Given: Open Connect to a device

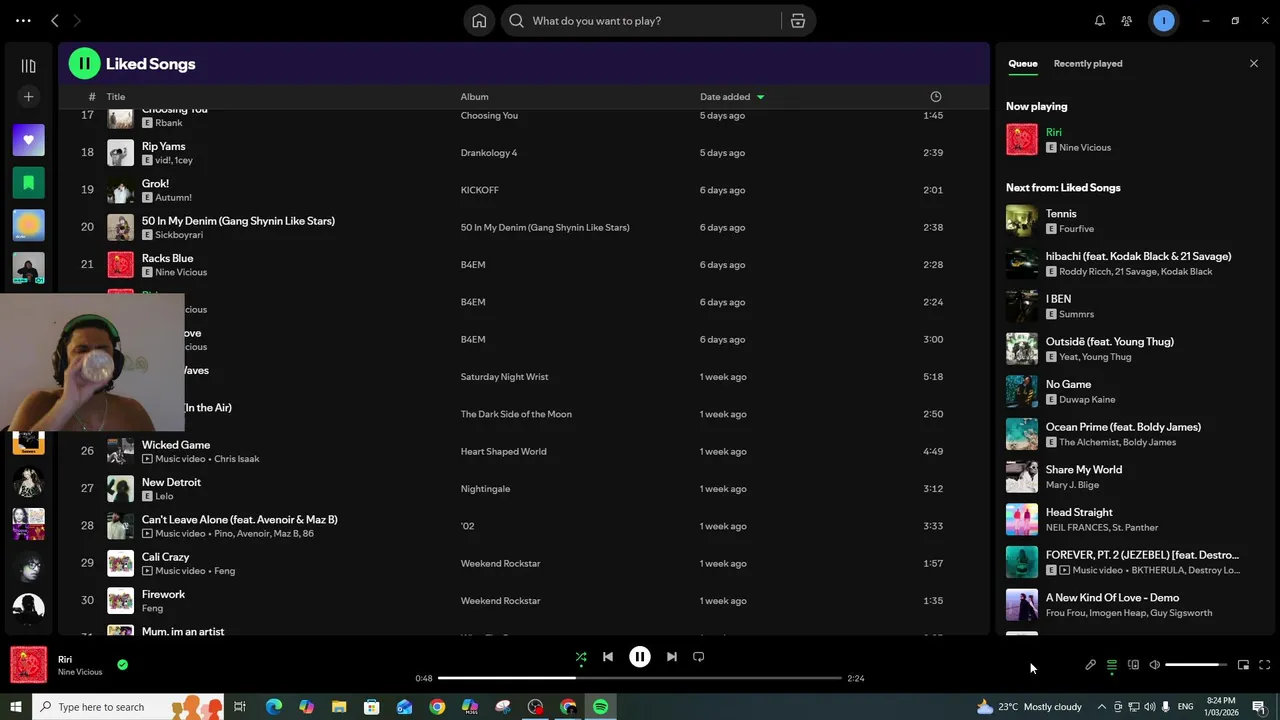Looking at the screenshot, I should pyautogui.click(x=1133, y=665).
